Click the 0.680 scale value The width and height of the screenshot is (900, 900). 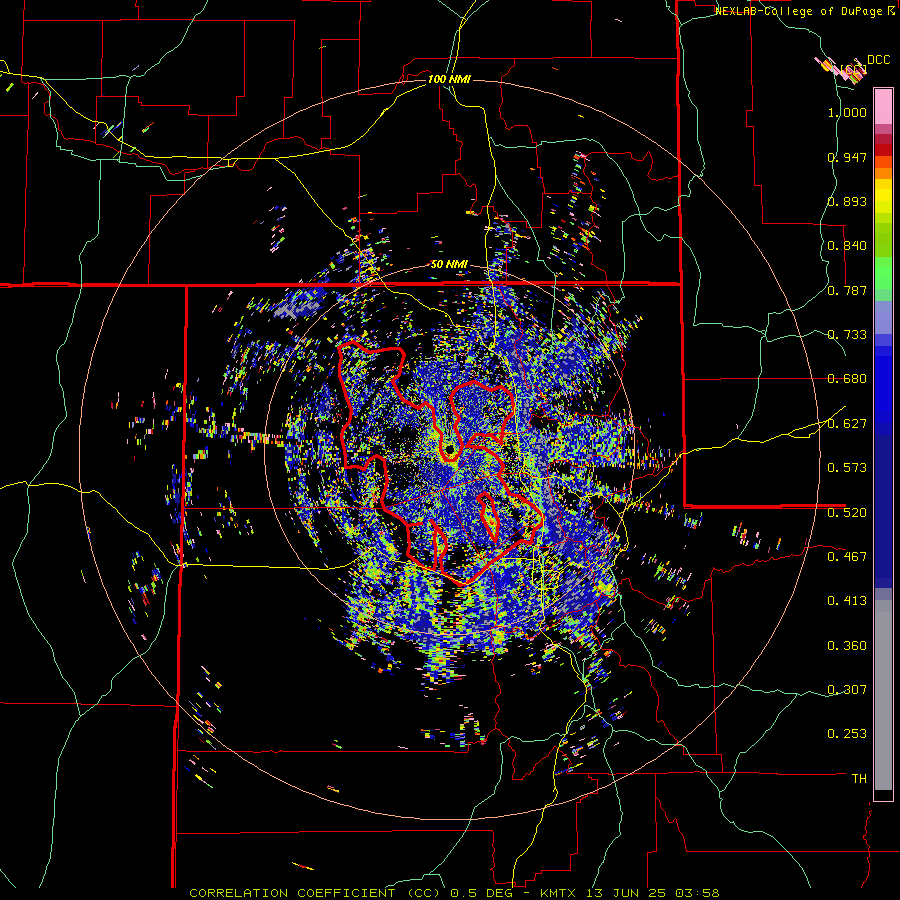point(847,379)
